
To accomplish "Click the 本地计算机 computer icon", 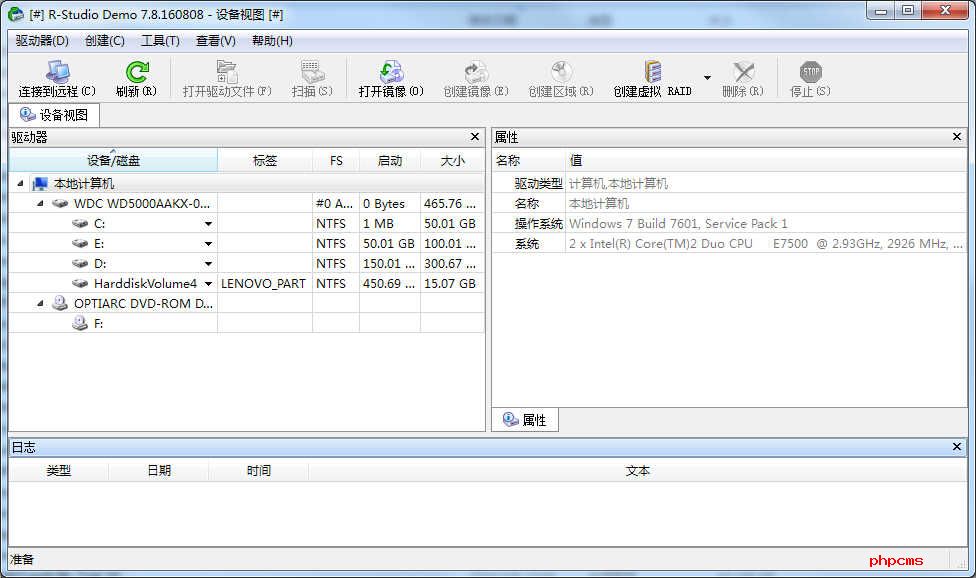I will [40, 184].
